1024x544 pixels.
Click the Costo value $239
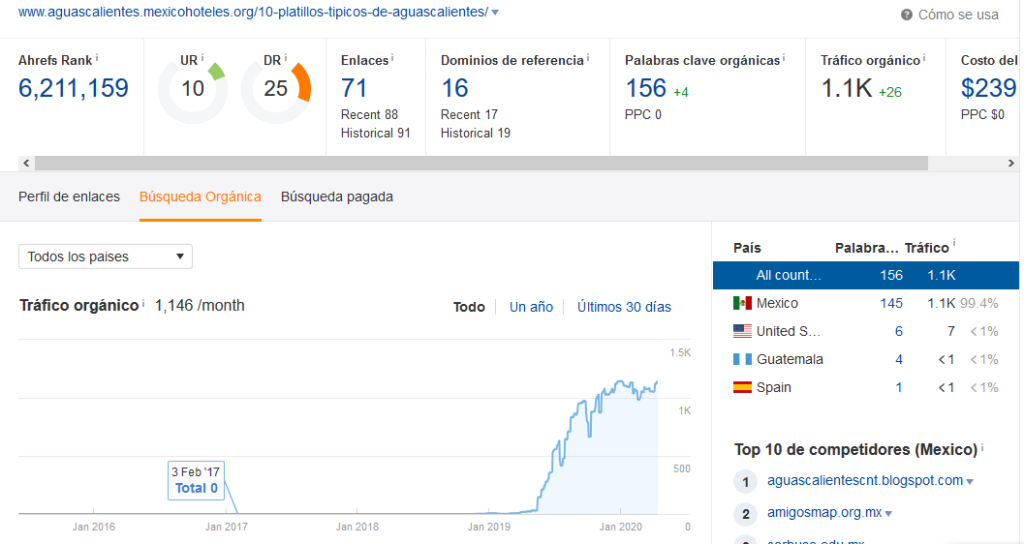point(989,88)
